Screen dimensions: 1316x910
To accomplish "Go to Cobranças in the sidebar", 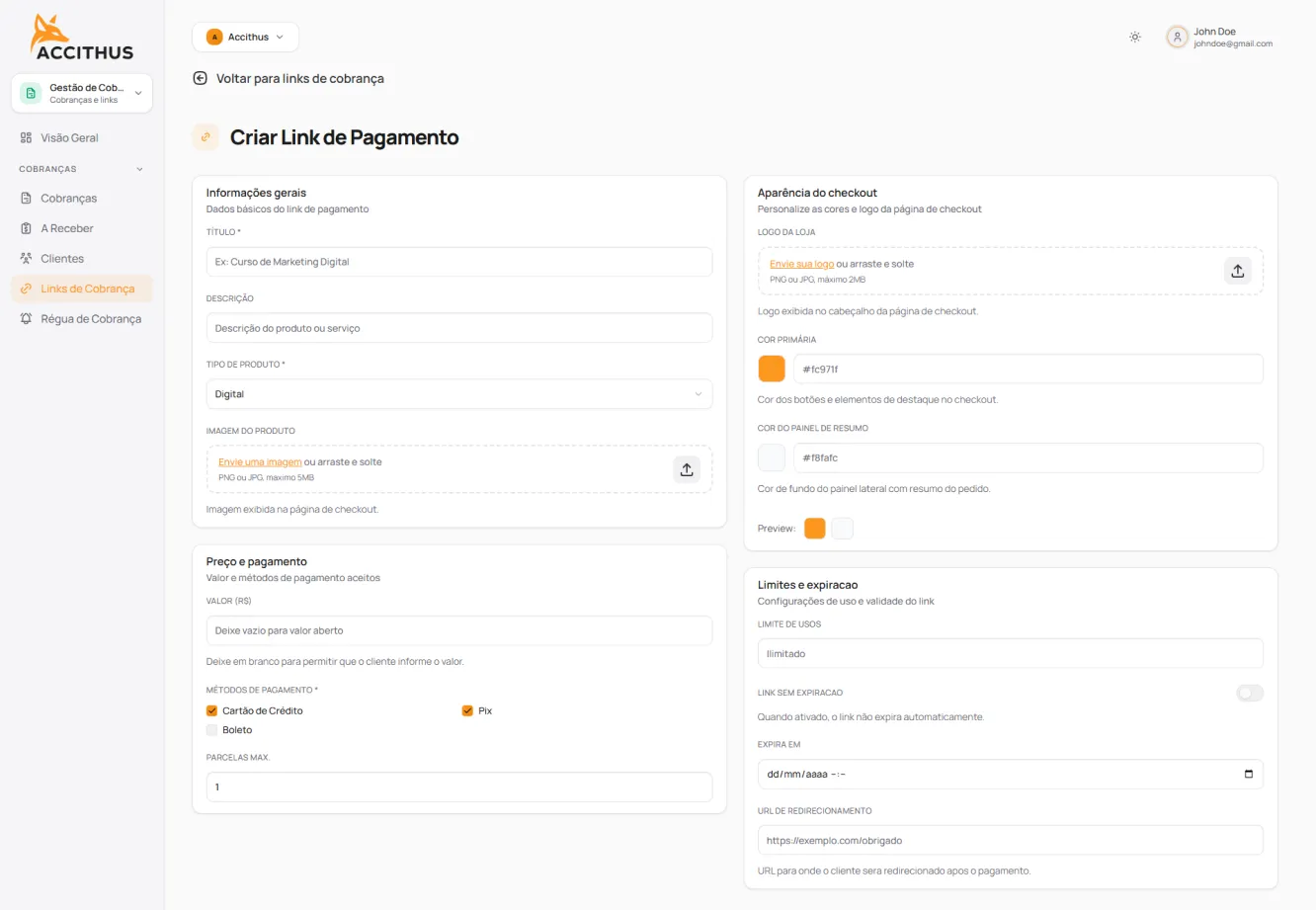I will 82,199.
